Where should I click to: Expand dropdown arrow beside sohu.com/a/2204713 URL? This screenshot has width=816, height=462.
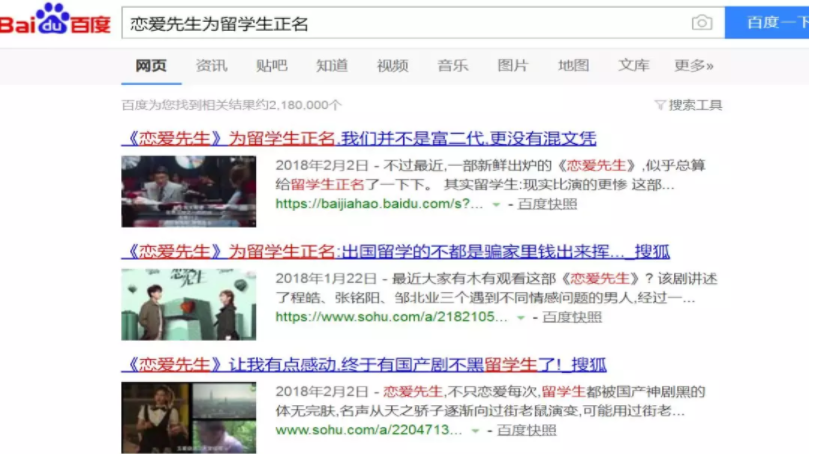point(475,431)
